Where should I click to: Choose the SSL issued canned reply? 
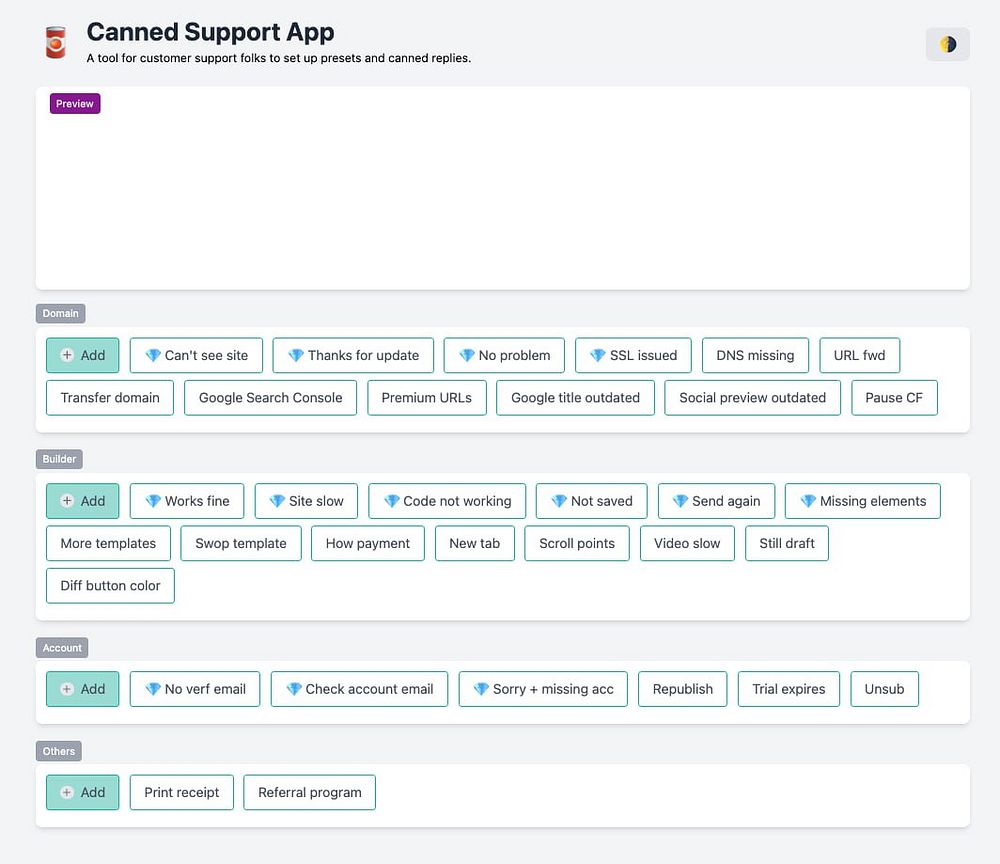pyautogui.click(x=633, y=355)
